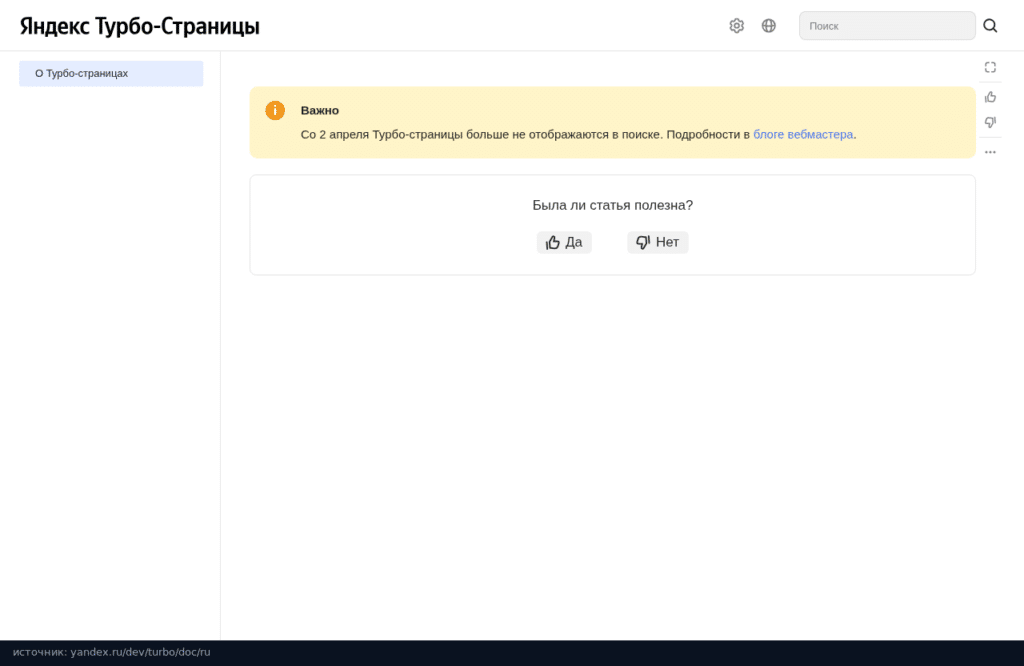1024x666 pixels.
Task: Answer Да to the article feedback
Action: coord(564,242)
